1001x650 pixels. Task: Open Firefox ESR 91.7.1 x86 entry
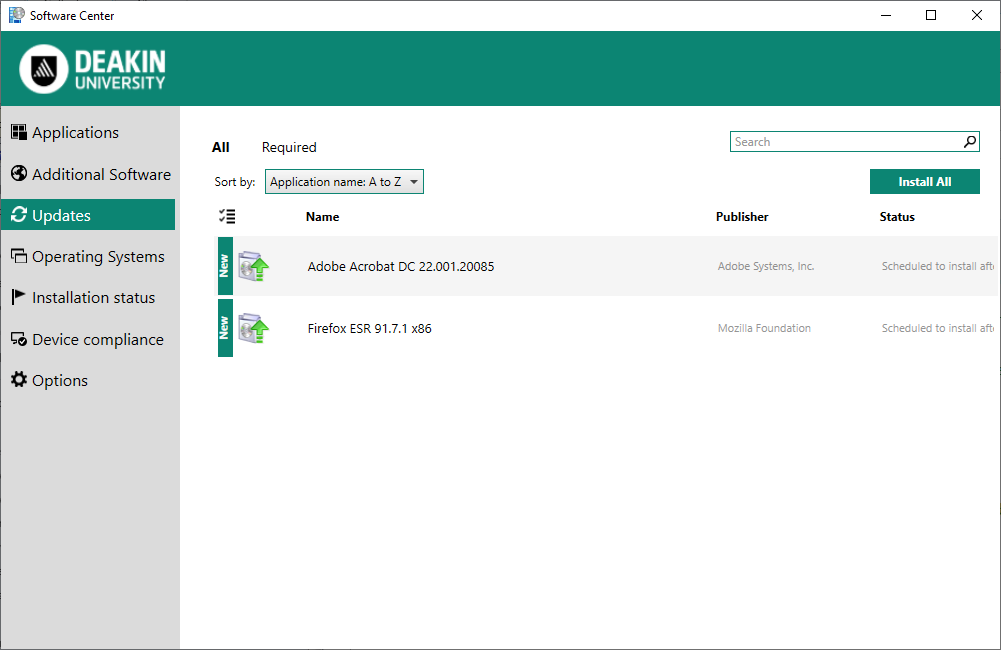[x=370, y=328]
